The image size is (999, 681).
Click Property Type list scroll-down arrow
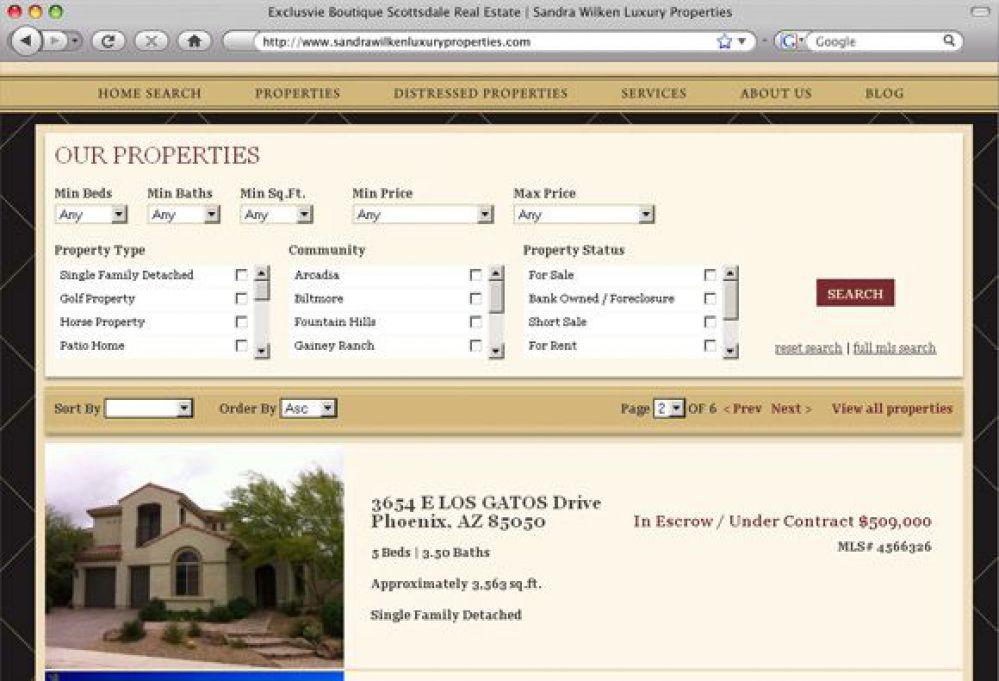click(262, 351)
